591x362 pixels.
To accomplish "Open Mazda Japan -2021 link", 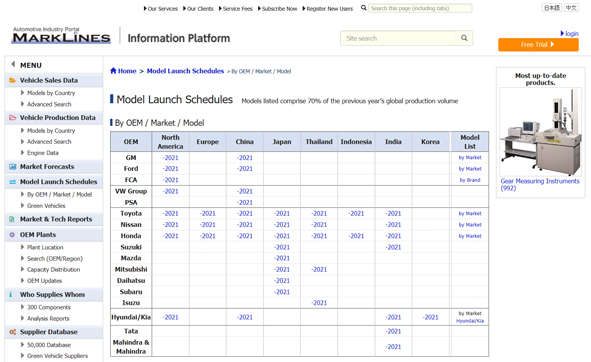I will [x=282, y=258].
